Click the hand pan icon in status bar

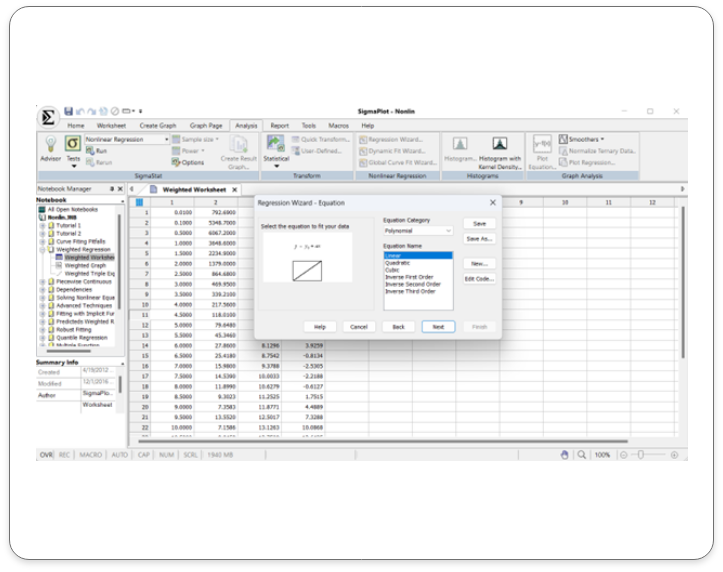564,454
